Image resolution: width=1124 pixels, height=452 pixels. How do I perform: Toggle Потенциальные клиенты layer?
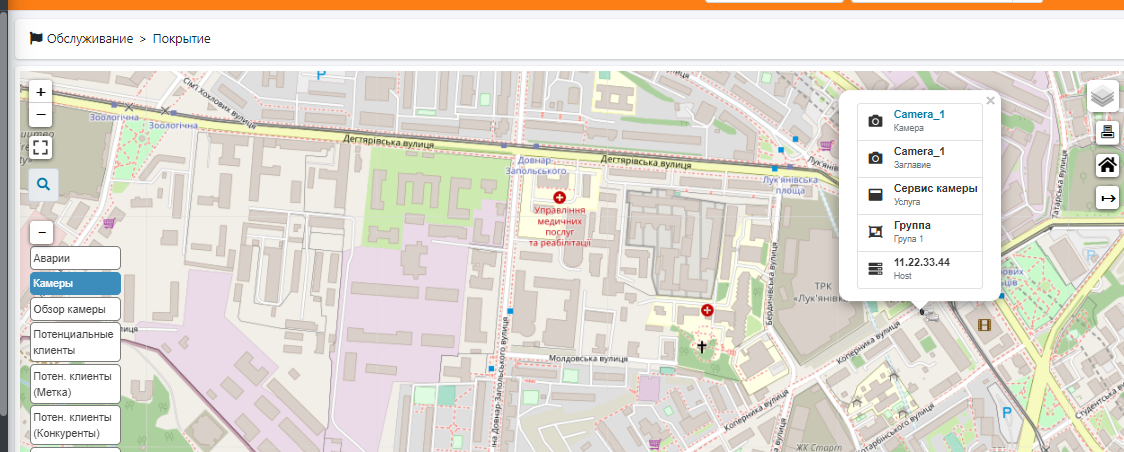click(75, 341)
